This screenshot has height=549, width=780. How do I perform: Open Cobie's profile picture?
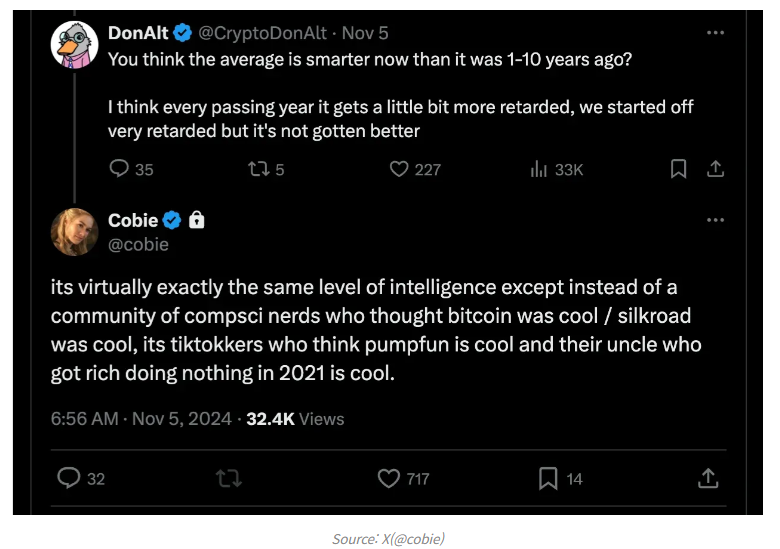[x=74, y=233]
